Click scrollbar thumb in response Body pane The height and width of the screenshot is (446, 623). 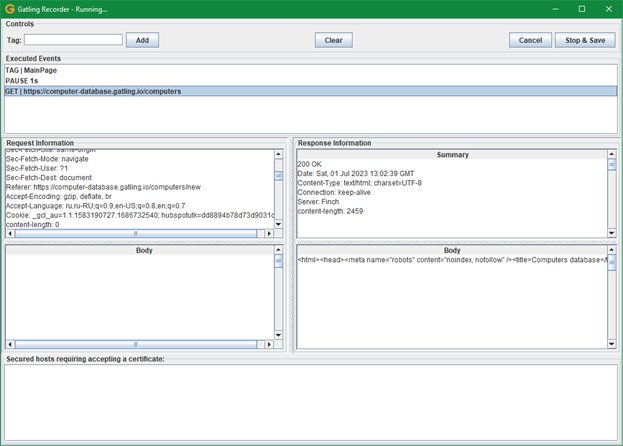click(x=612, y=263)
